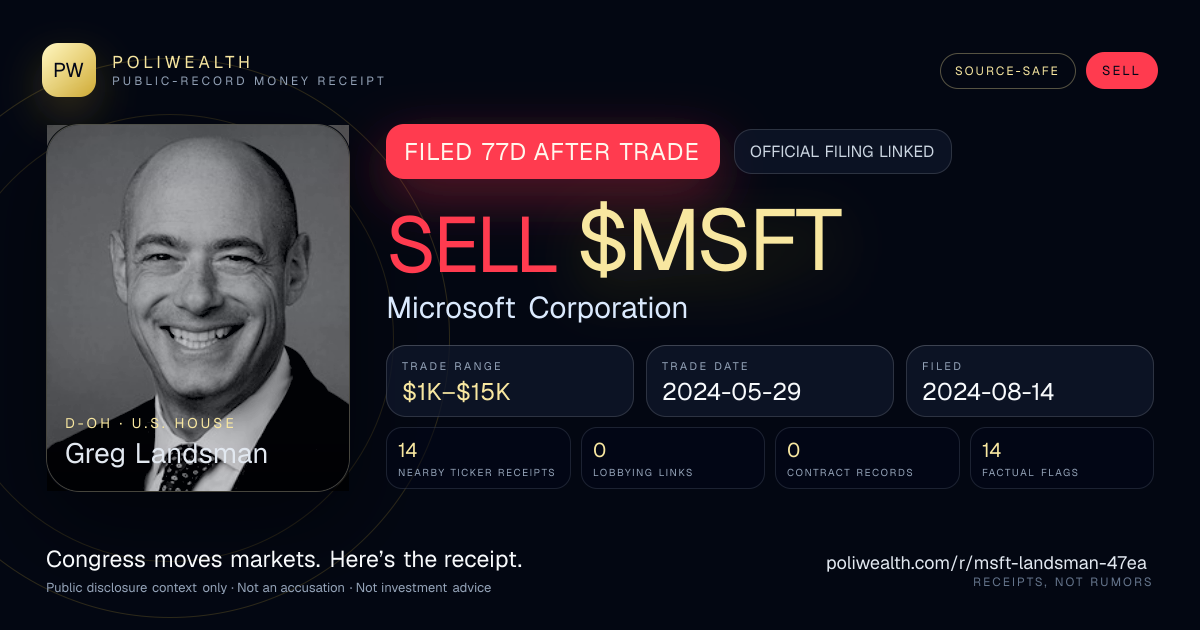The height and width of the screenshot is (630, 1200).
Task: Click the D-OH U.S. House label
Action: pos(150,424)
